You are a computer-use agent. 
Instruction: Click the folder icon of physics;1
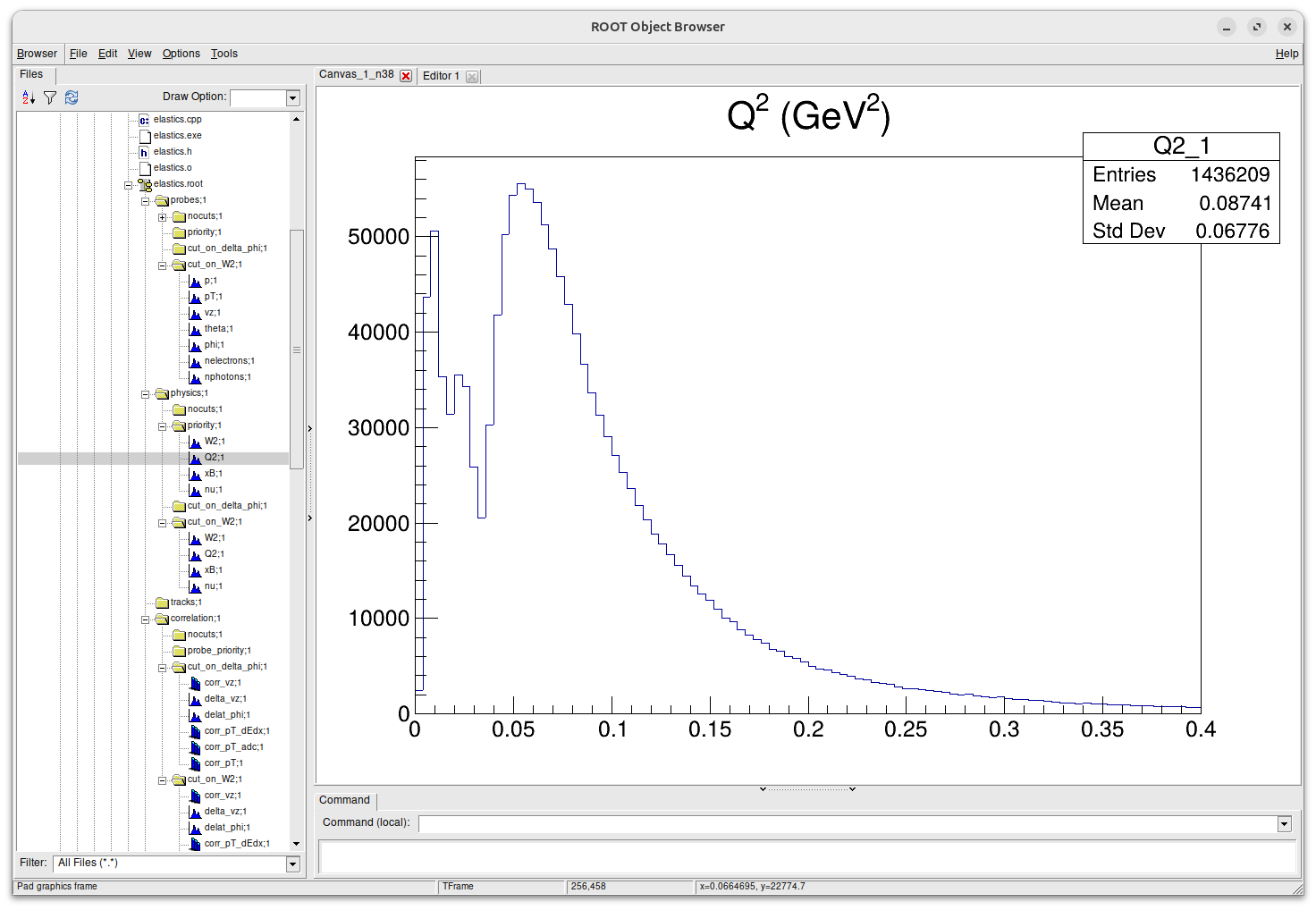[x=162, y=393]
